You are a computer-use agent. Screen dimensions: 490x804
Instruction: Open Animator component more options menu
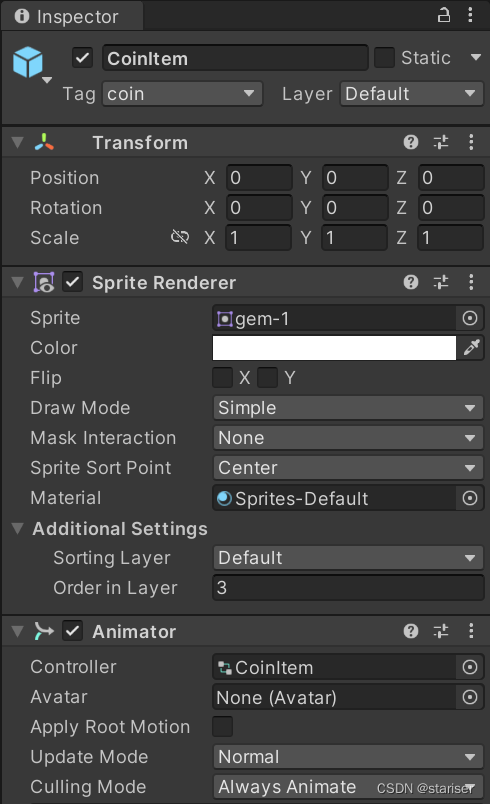point(471,631)
